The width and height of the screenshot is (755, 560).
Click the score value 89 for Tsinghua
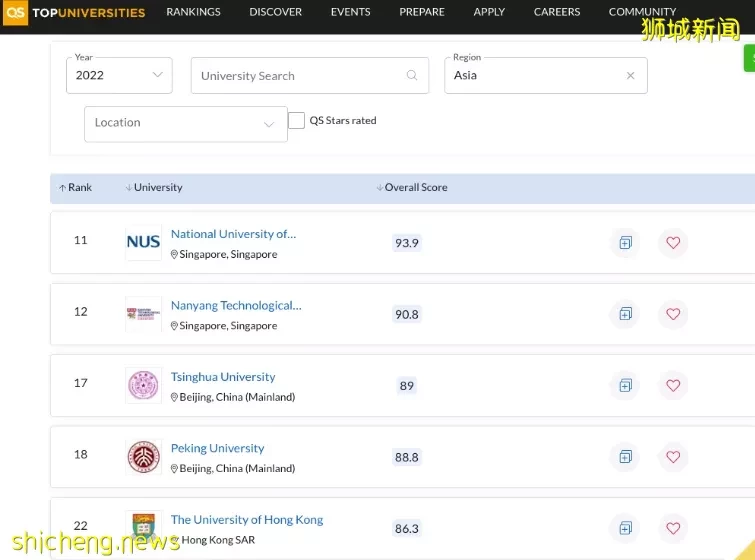[407, 386]
